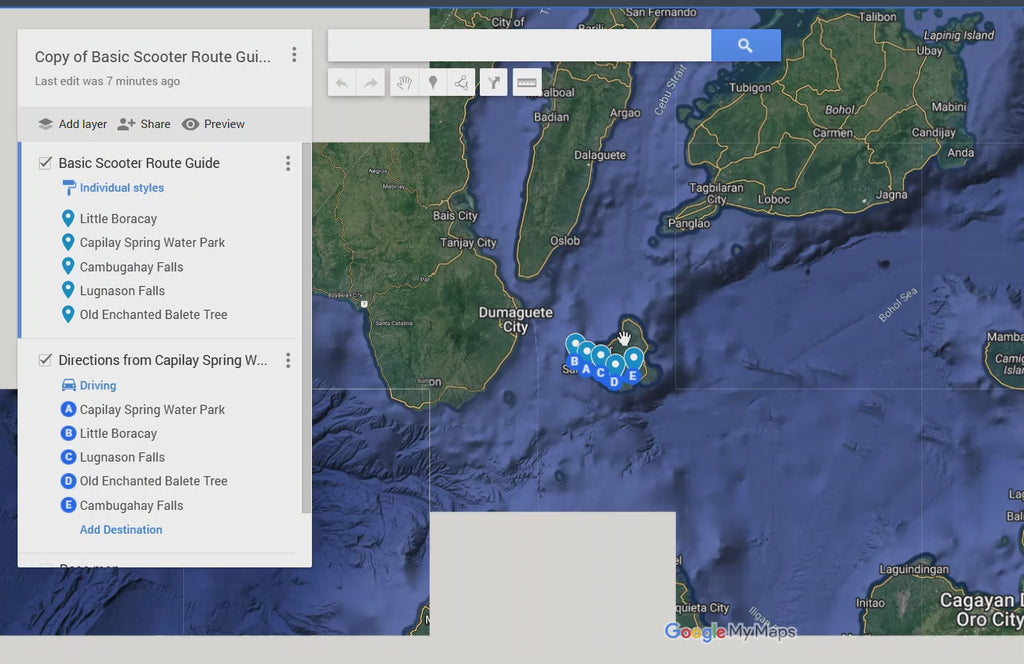This screenshot has height=664, width=1024.
Task: Click Last edit was 7 minutes ago
Action: click(x=107, y=82)
